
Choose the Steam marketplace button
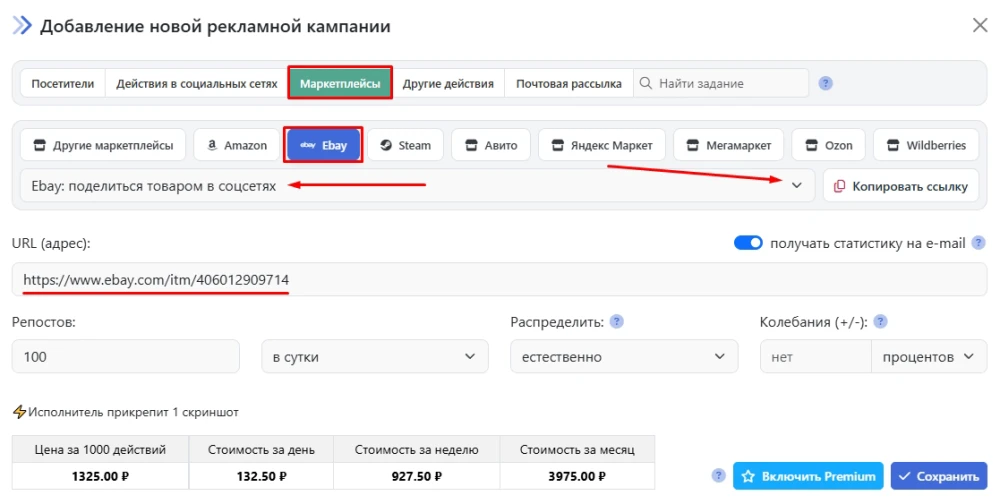tap(406, 145)
